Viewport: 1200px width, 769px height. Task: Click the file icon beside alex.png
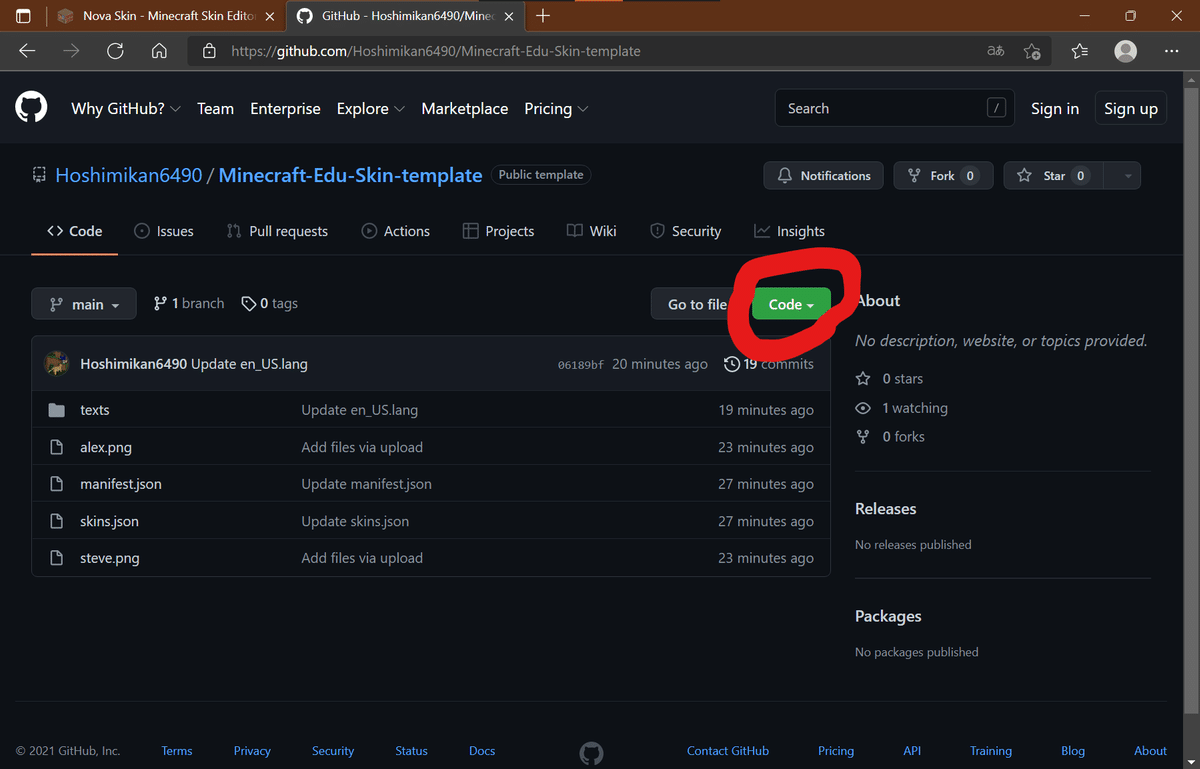57,447
